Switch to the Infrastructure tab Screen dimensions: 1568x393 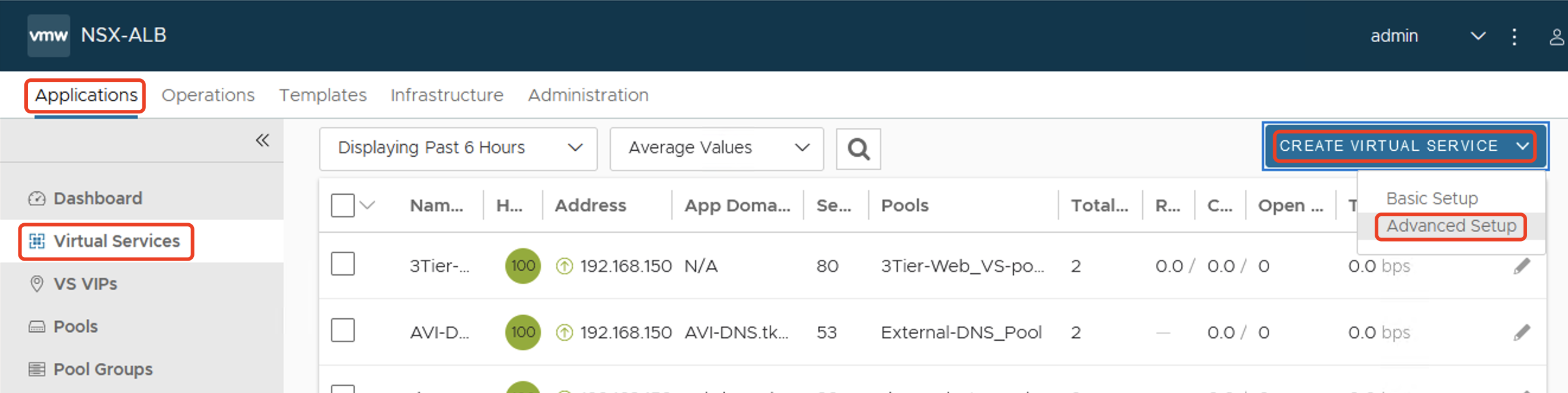(447, 95)
